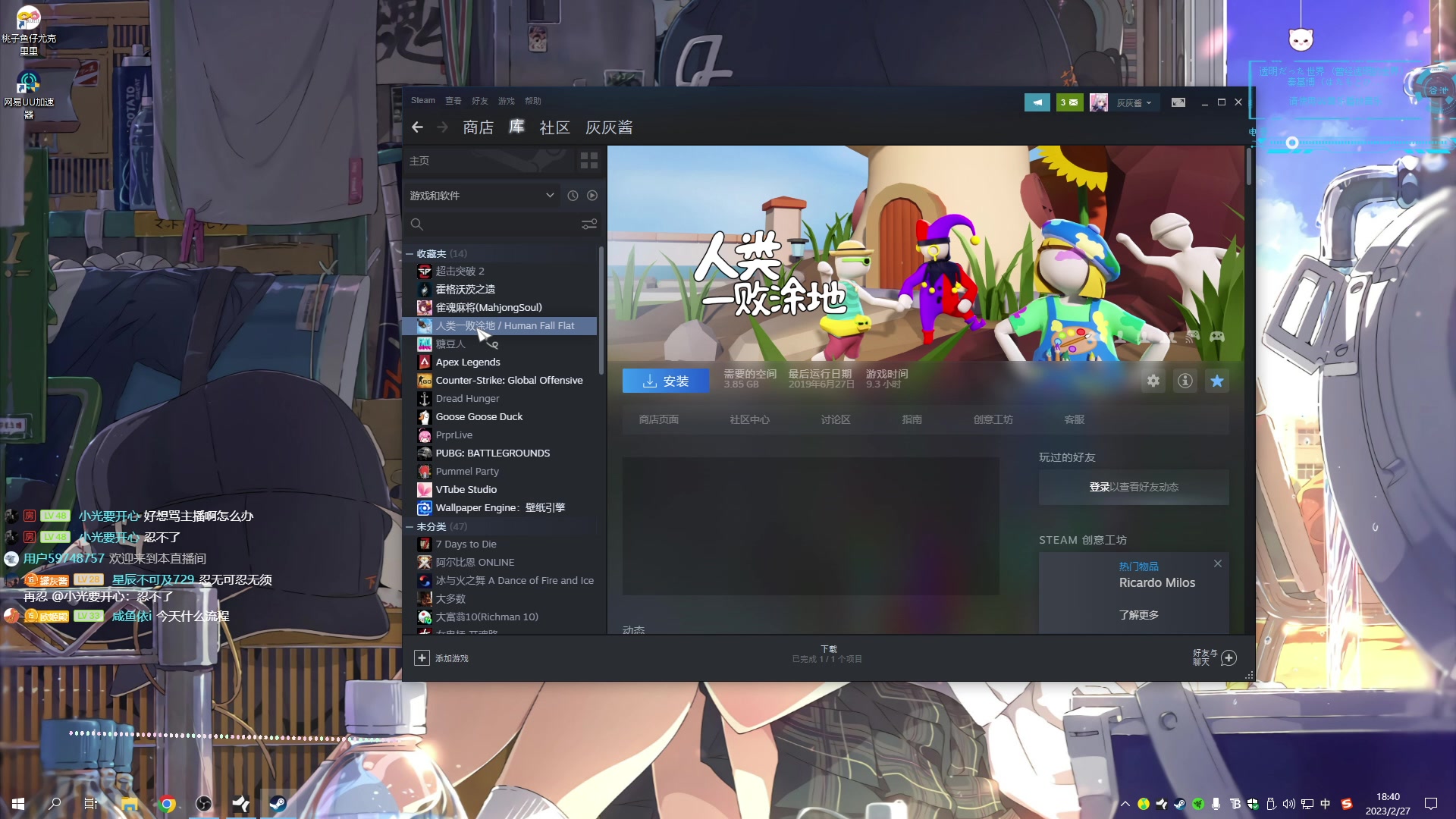This screenshot has height=819, width=1456.
Task: Open the 客服 tab
Action: click(x=1075, y=419)
